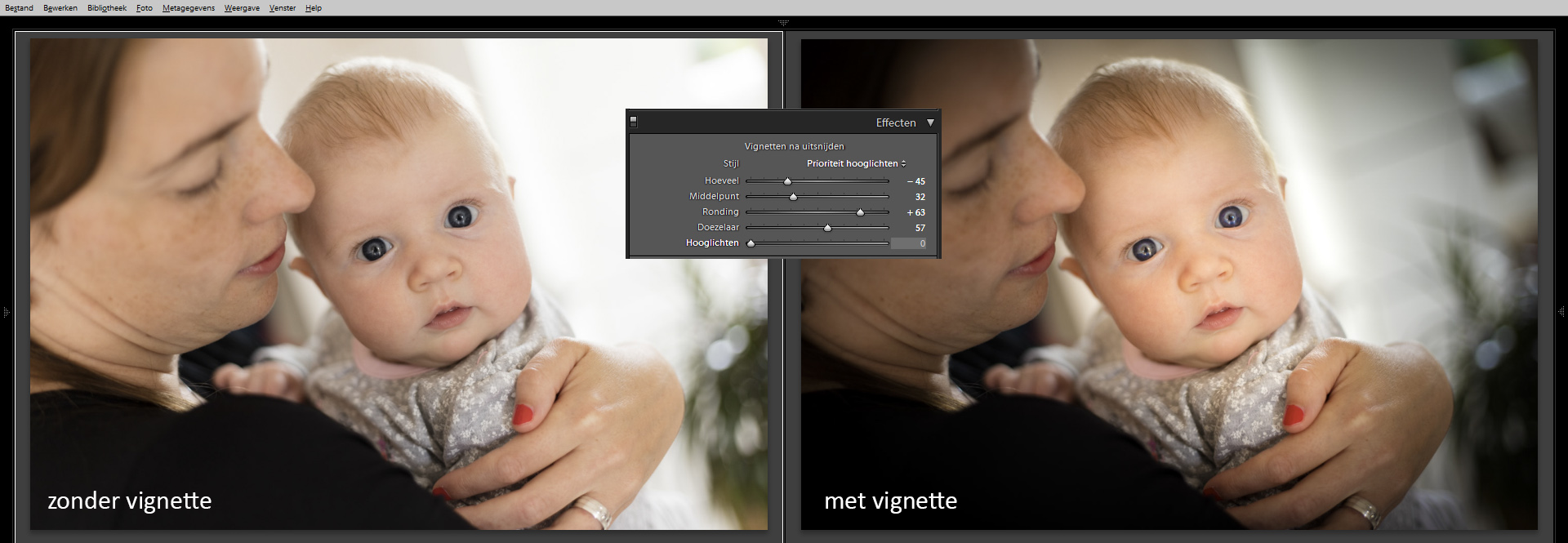The height and width of the screenshot is (543, 1568).
Task: Open the Foto menu
Action: [145, 8]
